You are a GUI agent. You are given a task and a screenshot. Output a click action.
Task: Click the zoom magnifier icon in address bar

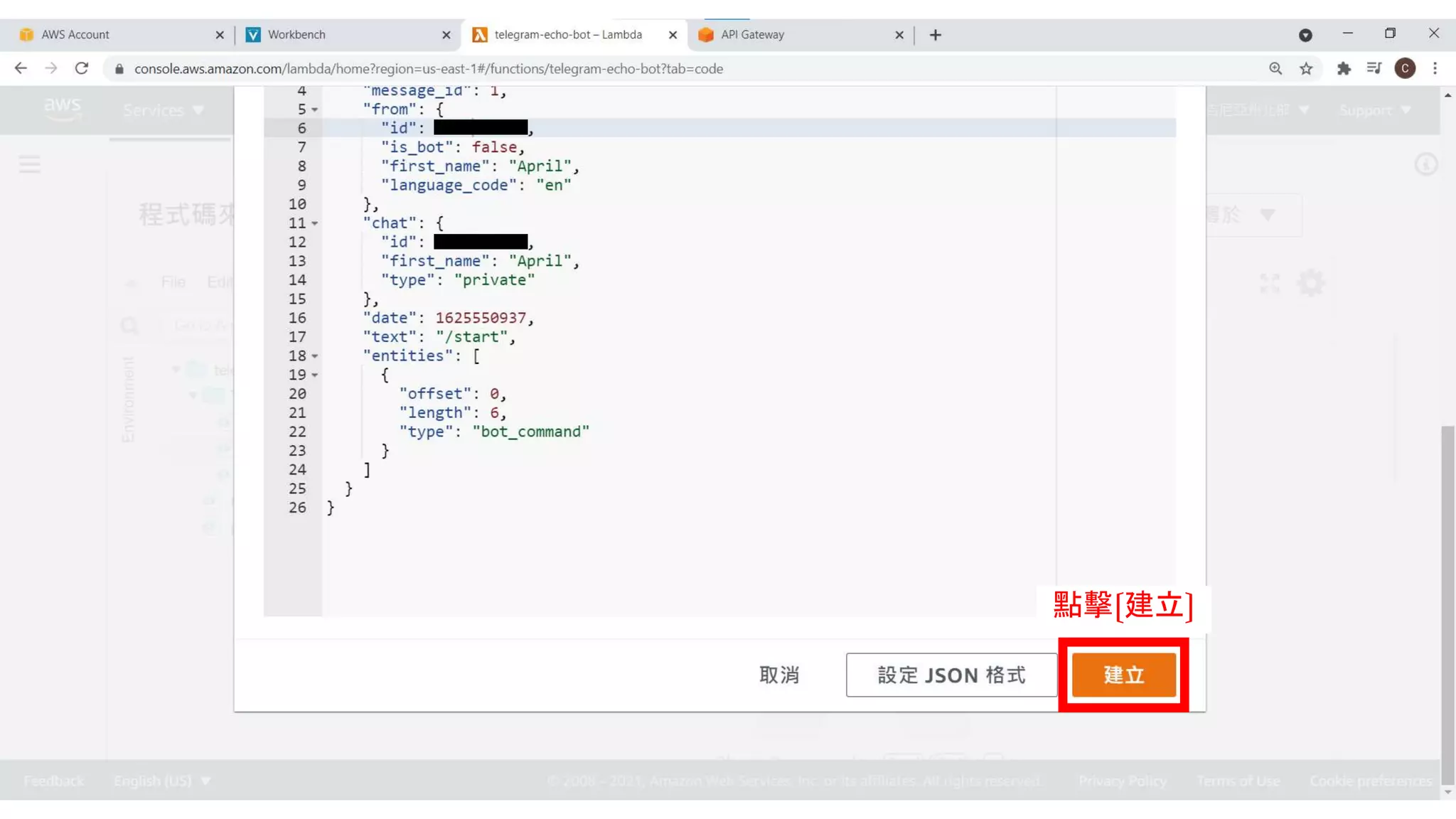click(x=1275, y=68)
